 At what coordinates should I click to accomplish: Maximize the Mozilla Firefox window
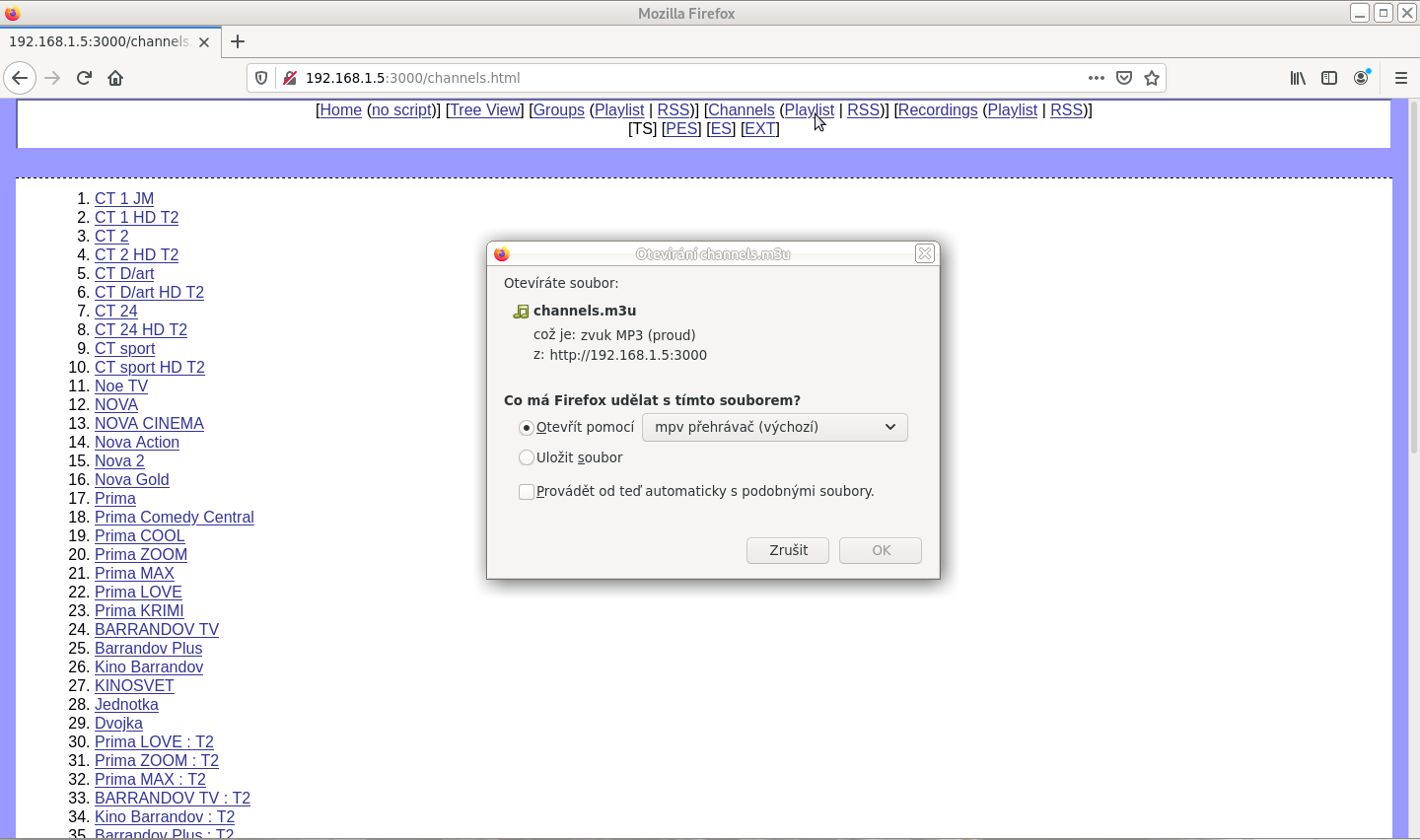1384,13
